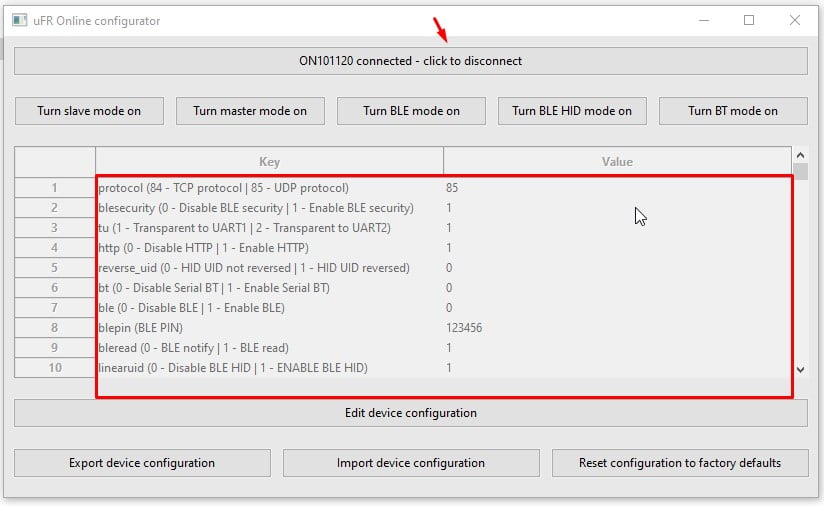Turn BT mode on
This screenshot has width=824, height=506.
point(733,111)
